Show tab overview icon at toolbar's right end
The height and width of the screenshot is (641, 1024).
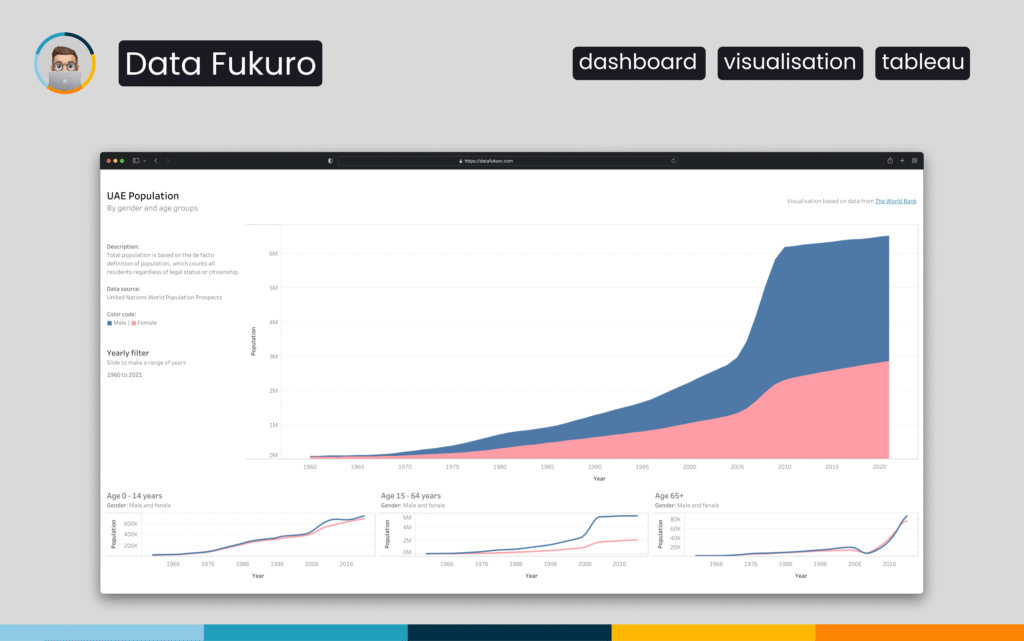click(x=914, y=160)
